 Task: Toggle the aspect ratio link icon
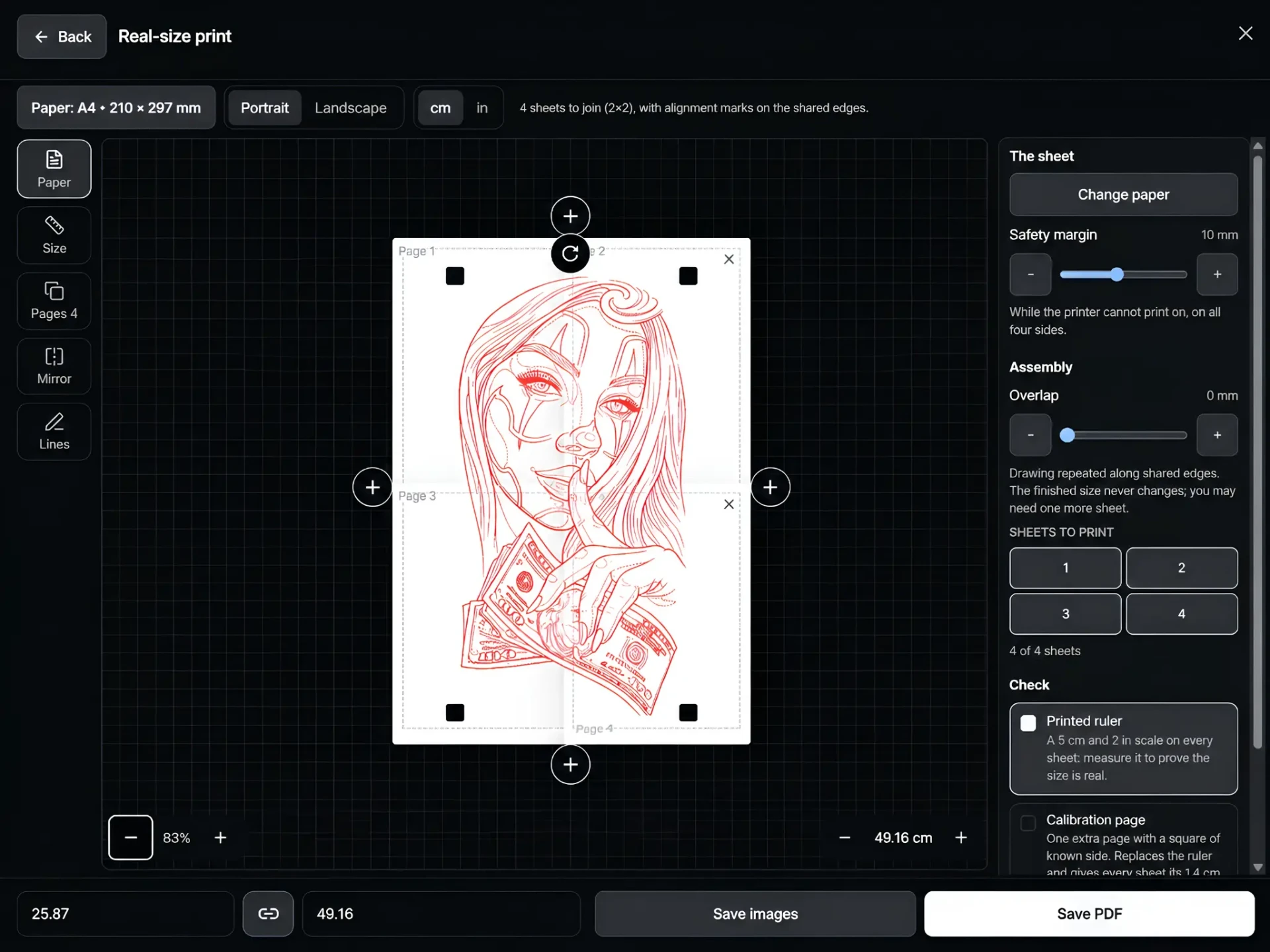click(x=268, y=914)
